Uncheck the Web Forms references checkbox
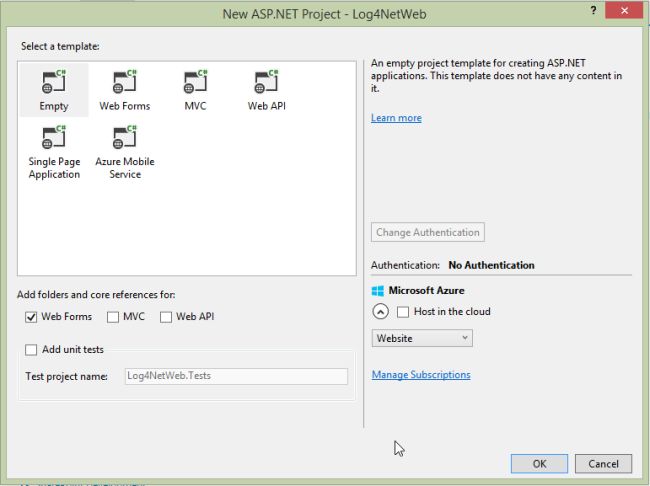 pyautogui.click(x=31, y=317)
